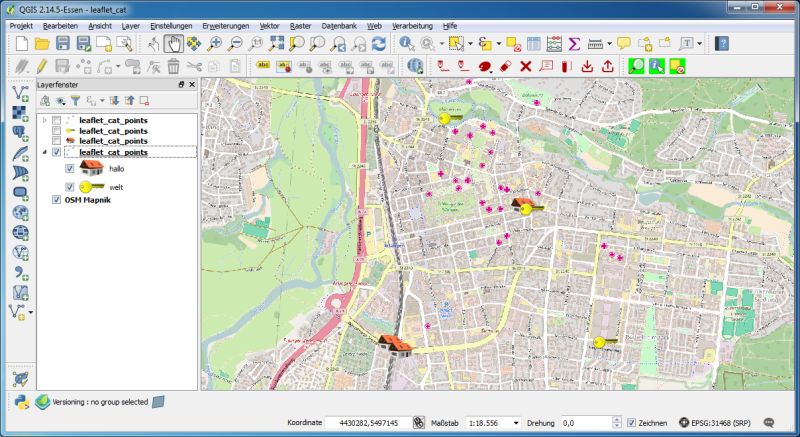Click the Drehung value field
Image resolution: width=800 pixels, height=437 pixels.
pos(586,423)
